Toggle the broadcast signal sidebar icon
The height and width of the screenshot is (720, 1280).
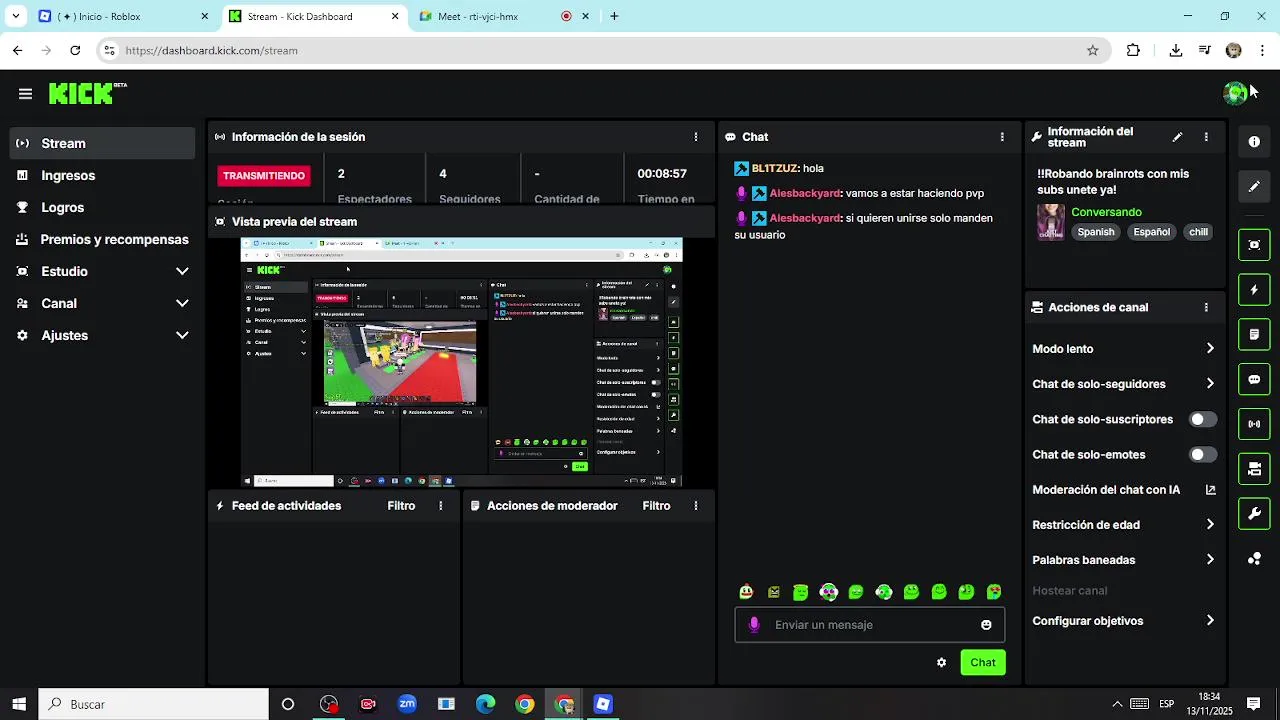pyautogui.click(x=1254, y=424)
